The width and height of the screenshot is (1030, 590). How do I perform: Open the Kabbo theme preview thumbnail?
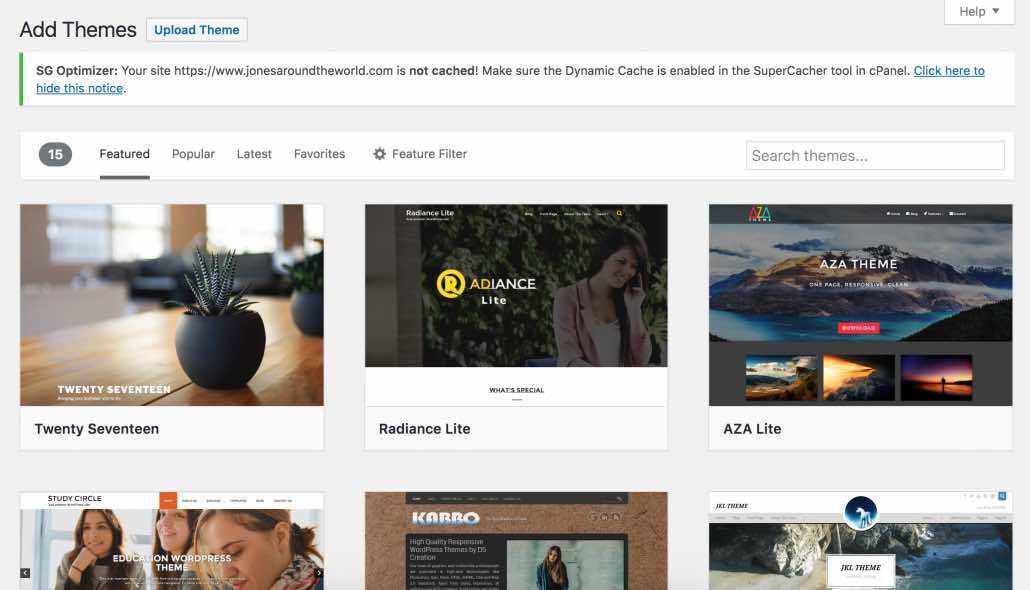pyautogui.click(x=516, y=540)
